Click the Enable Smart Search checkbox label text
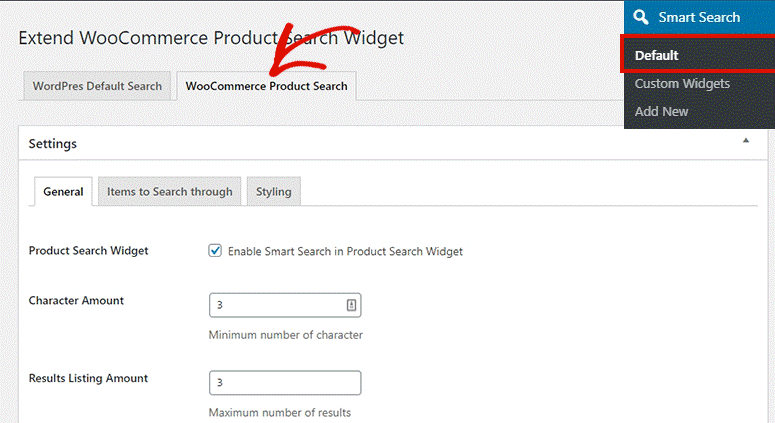The width and height of the screenshot is (775, 423). click(x=345, y=252)
